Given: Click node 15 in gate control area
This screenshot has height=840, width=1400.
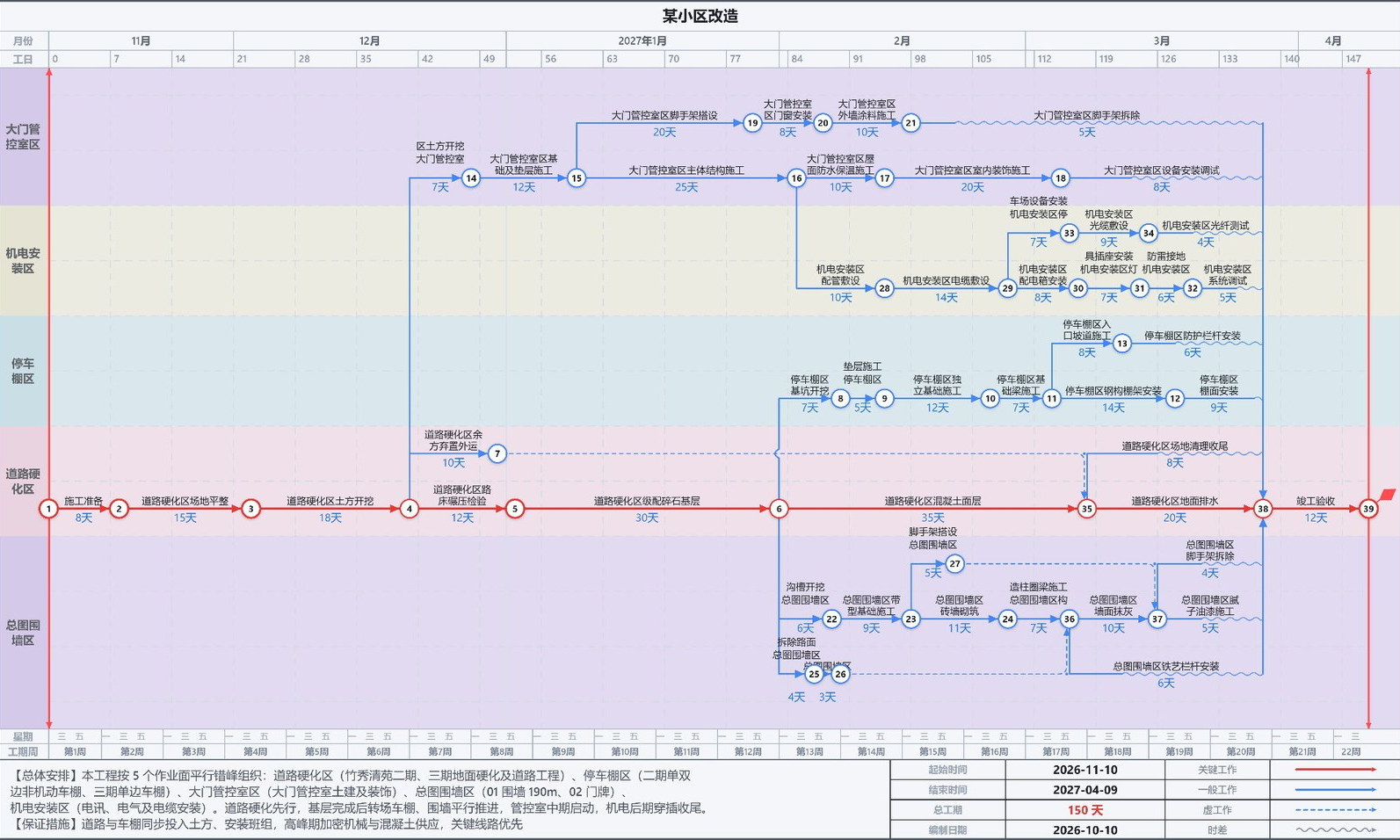Looking at the screenshot, I should click(577, 178).
